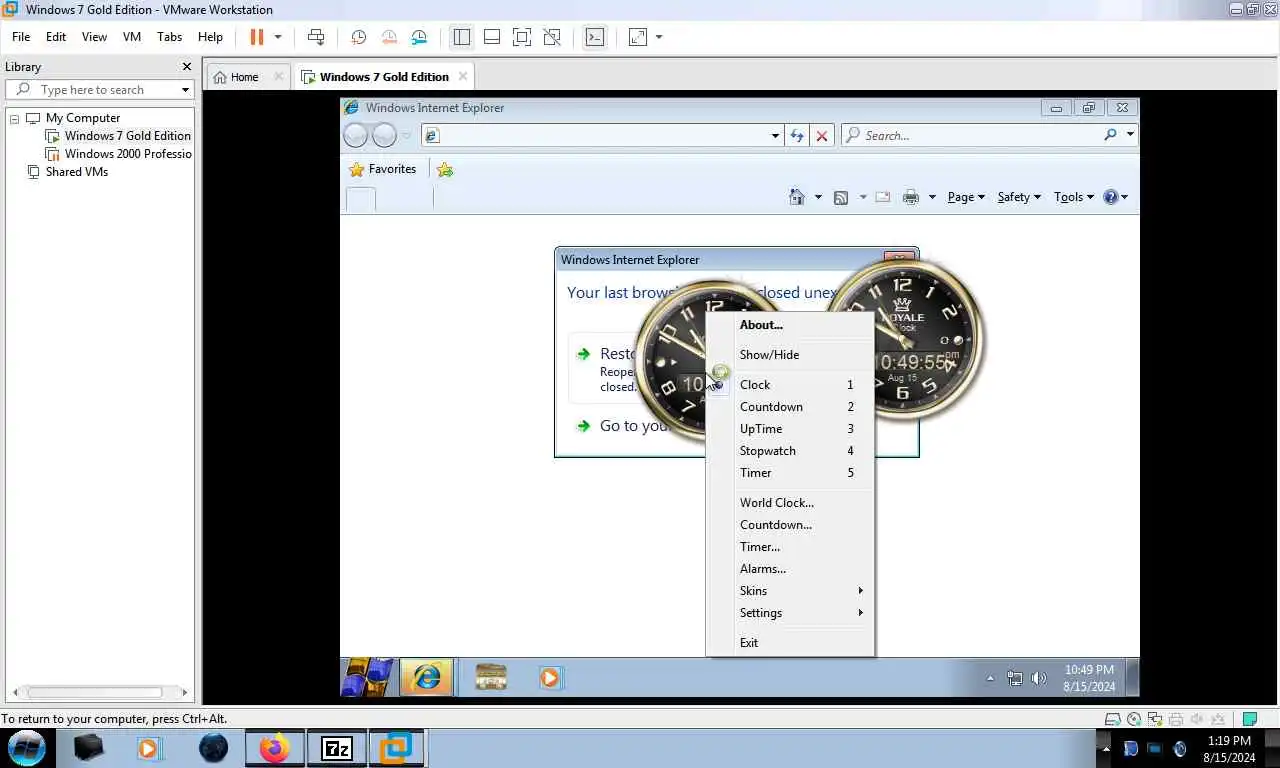The width and height of the screenshot is (1280, 768).
Task: Open the console view icon
Action: pyautogui.click(x=595, y=37)
